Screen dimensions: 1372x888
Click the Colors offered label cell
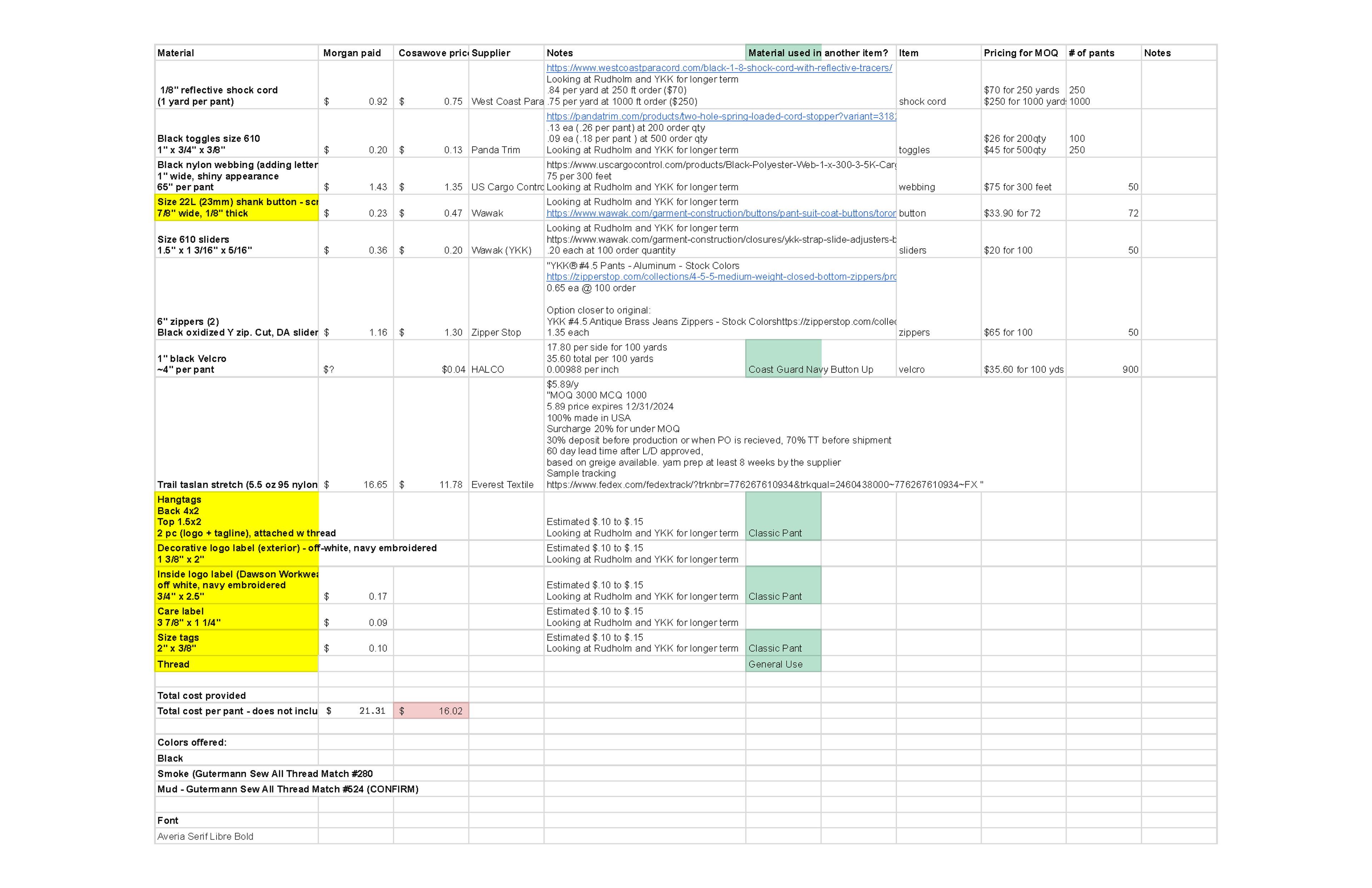pyautogui.click(x=237, y=743)
